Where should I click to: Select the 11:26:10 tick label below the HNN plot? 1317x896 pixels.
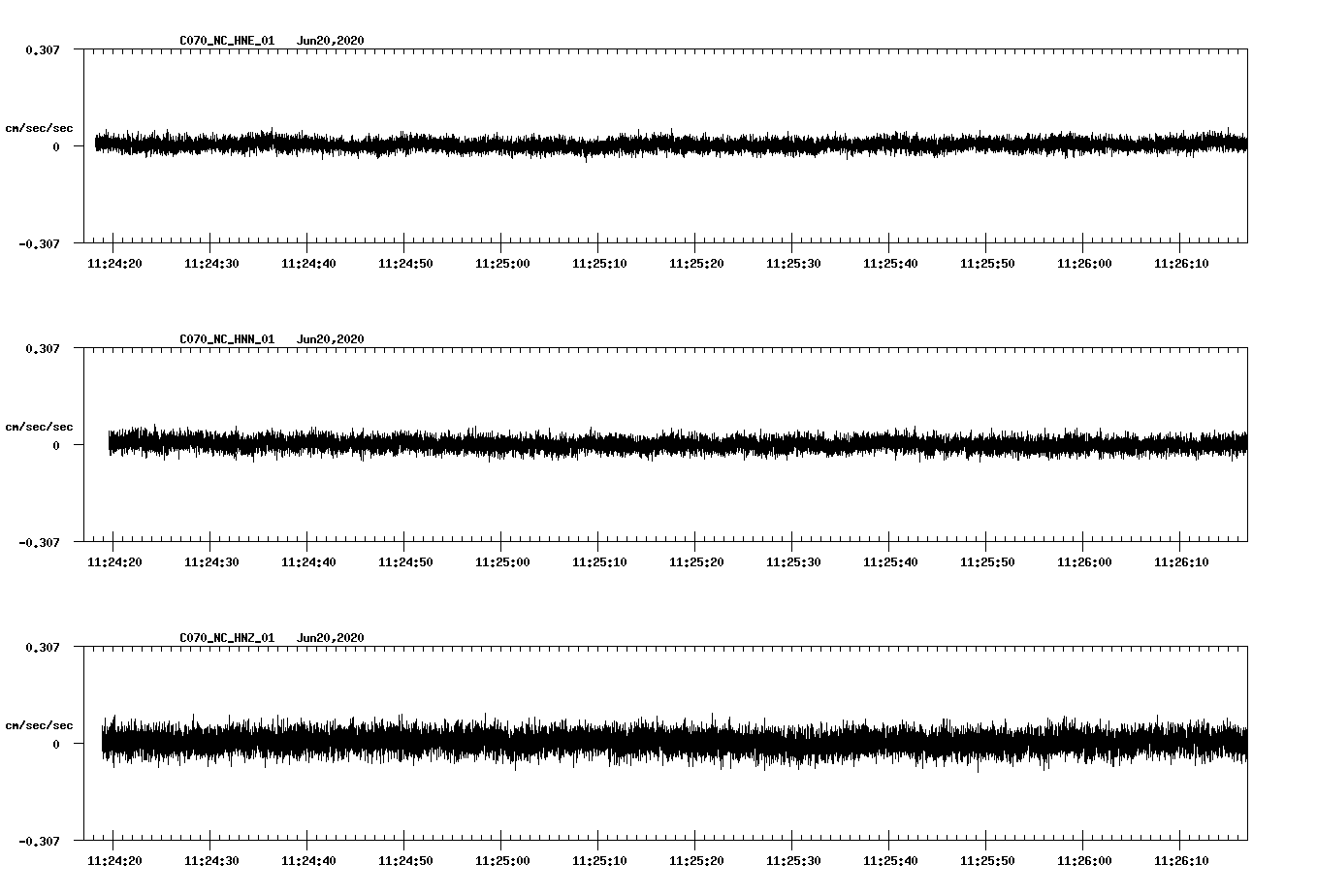(1181, 562)
